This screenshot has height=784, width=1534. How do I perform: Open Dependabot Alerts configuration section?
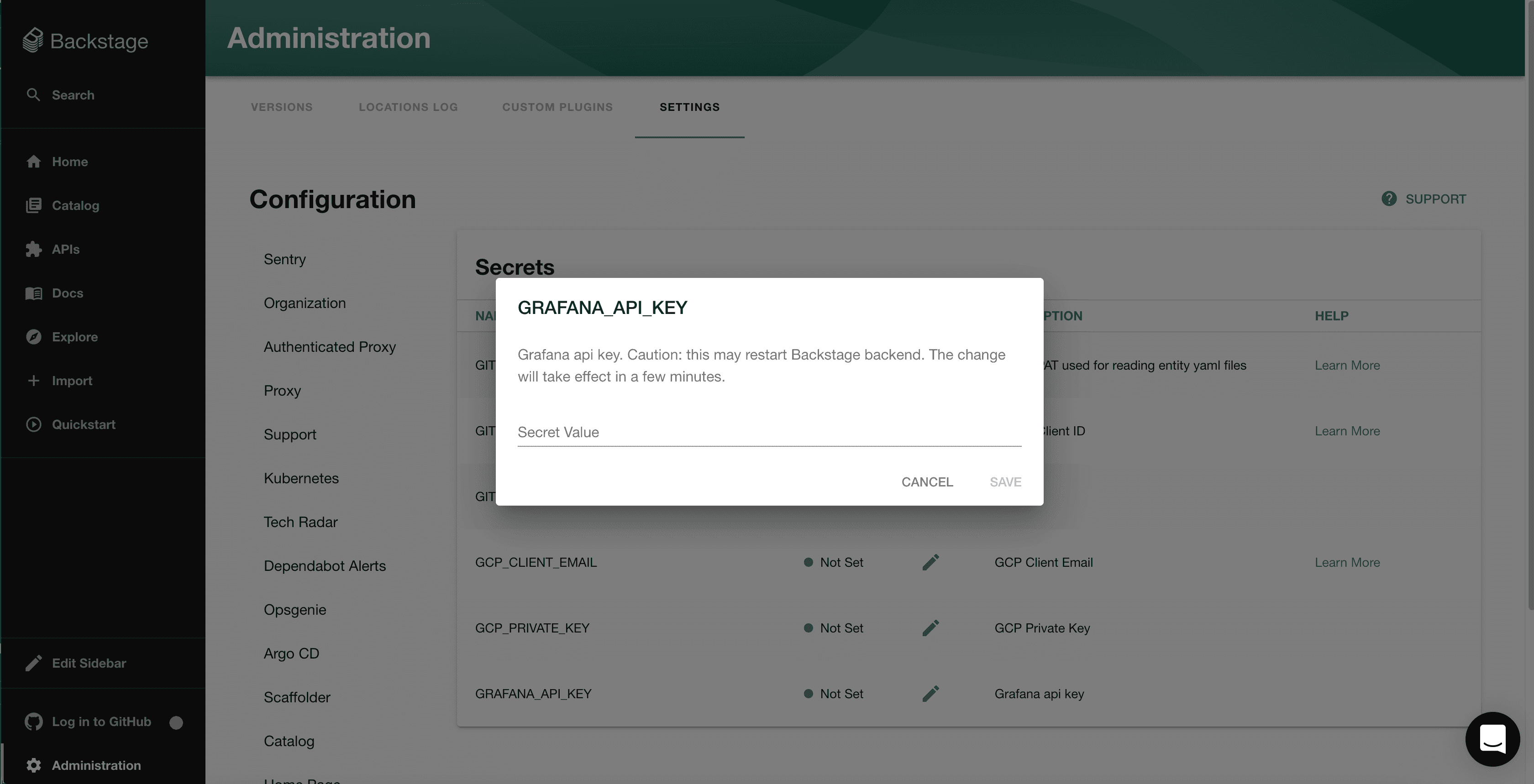pyautogui.click(x=325, y=566)
